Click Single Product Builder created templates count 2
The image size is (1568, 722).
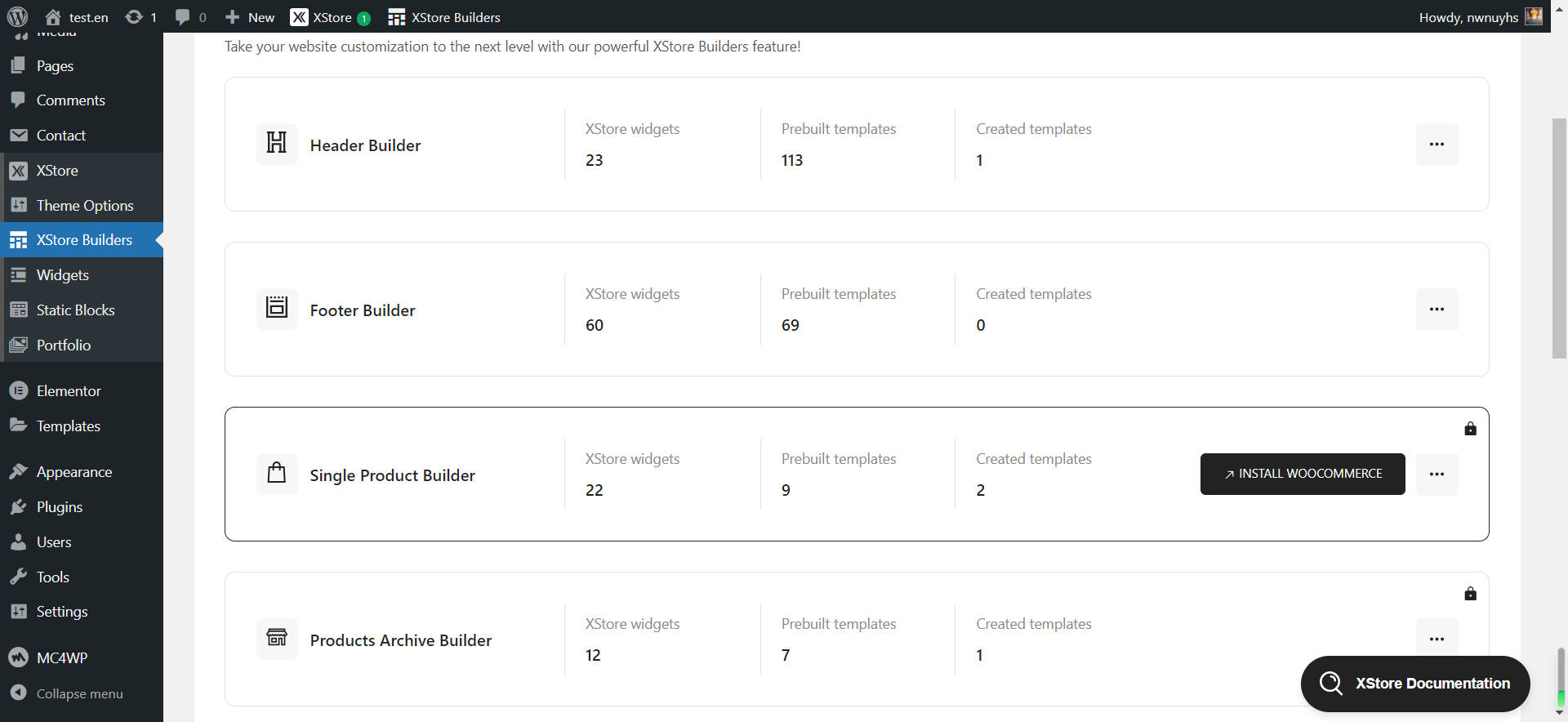981,490
